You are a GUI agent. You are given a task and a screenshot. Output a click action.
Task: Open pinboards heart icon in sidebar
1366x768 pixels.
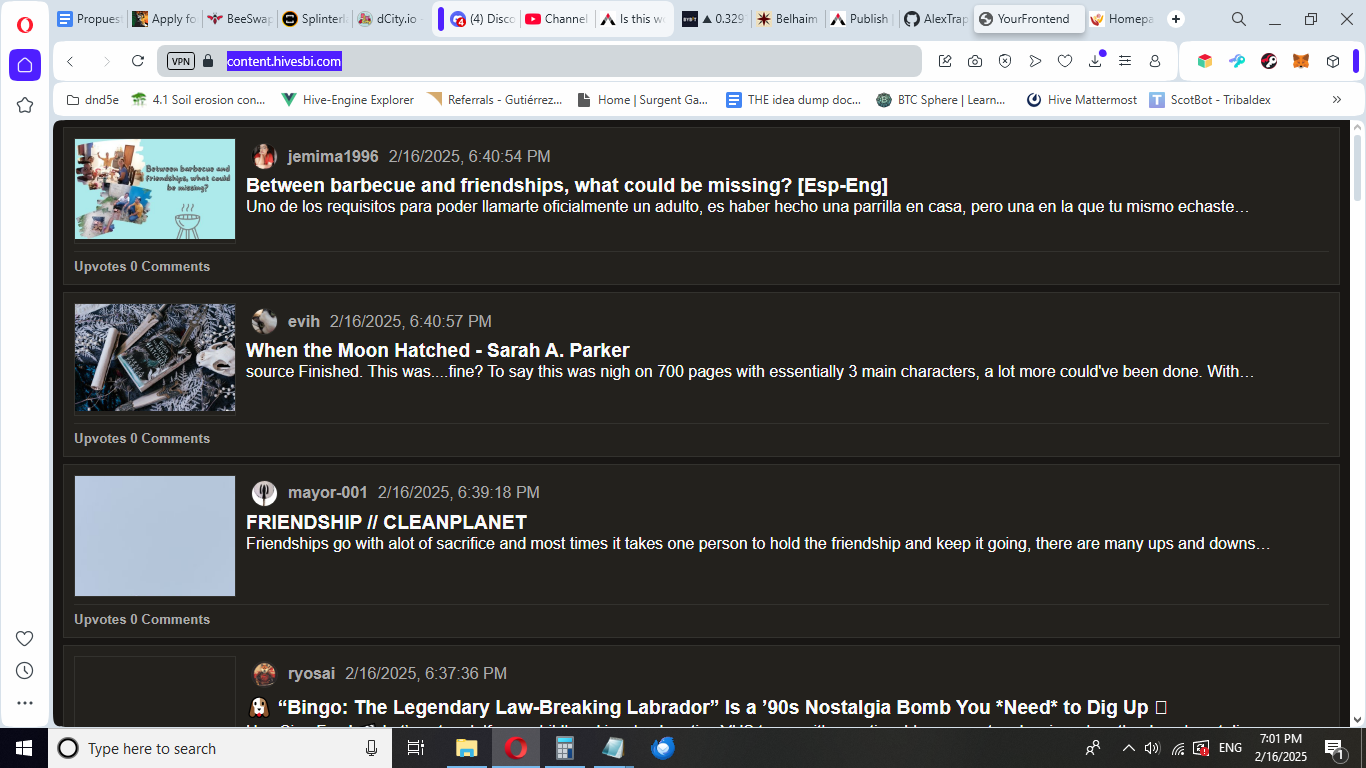click(25, 639)
